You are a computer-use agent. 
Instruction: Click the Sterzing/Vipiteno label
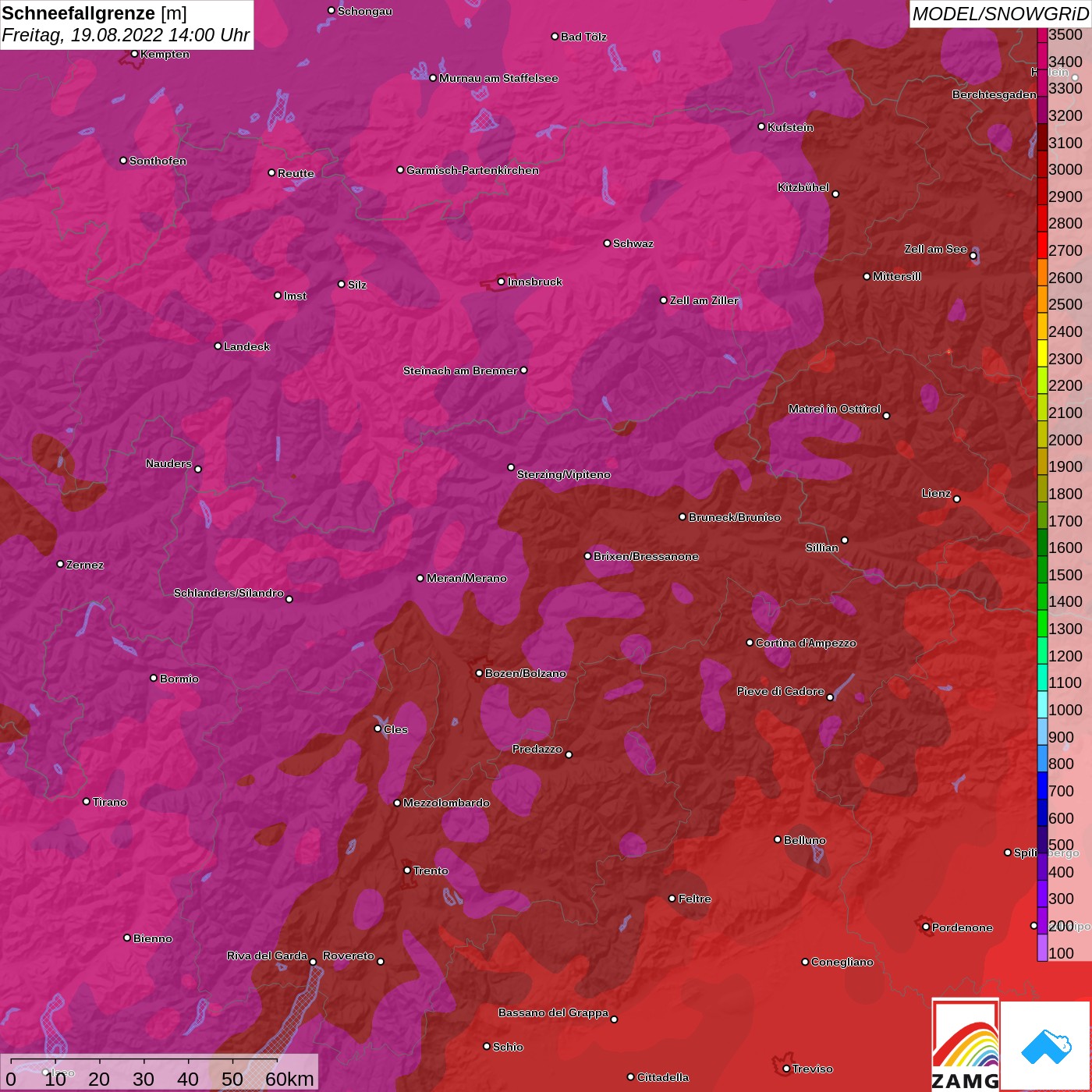[564, 474]
